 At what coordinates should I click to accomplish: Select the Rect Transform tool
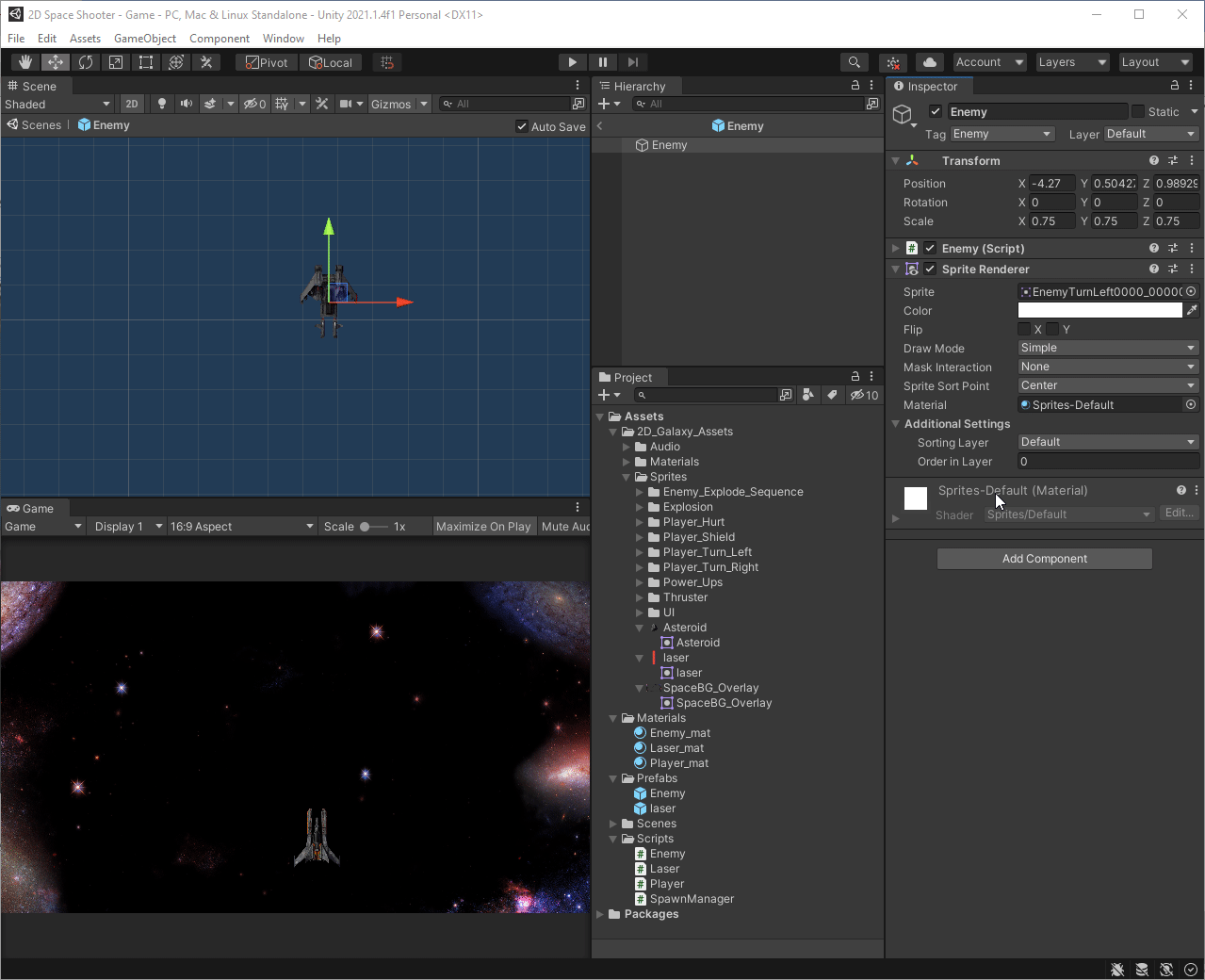(x=146, y=62)
